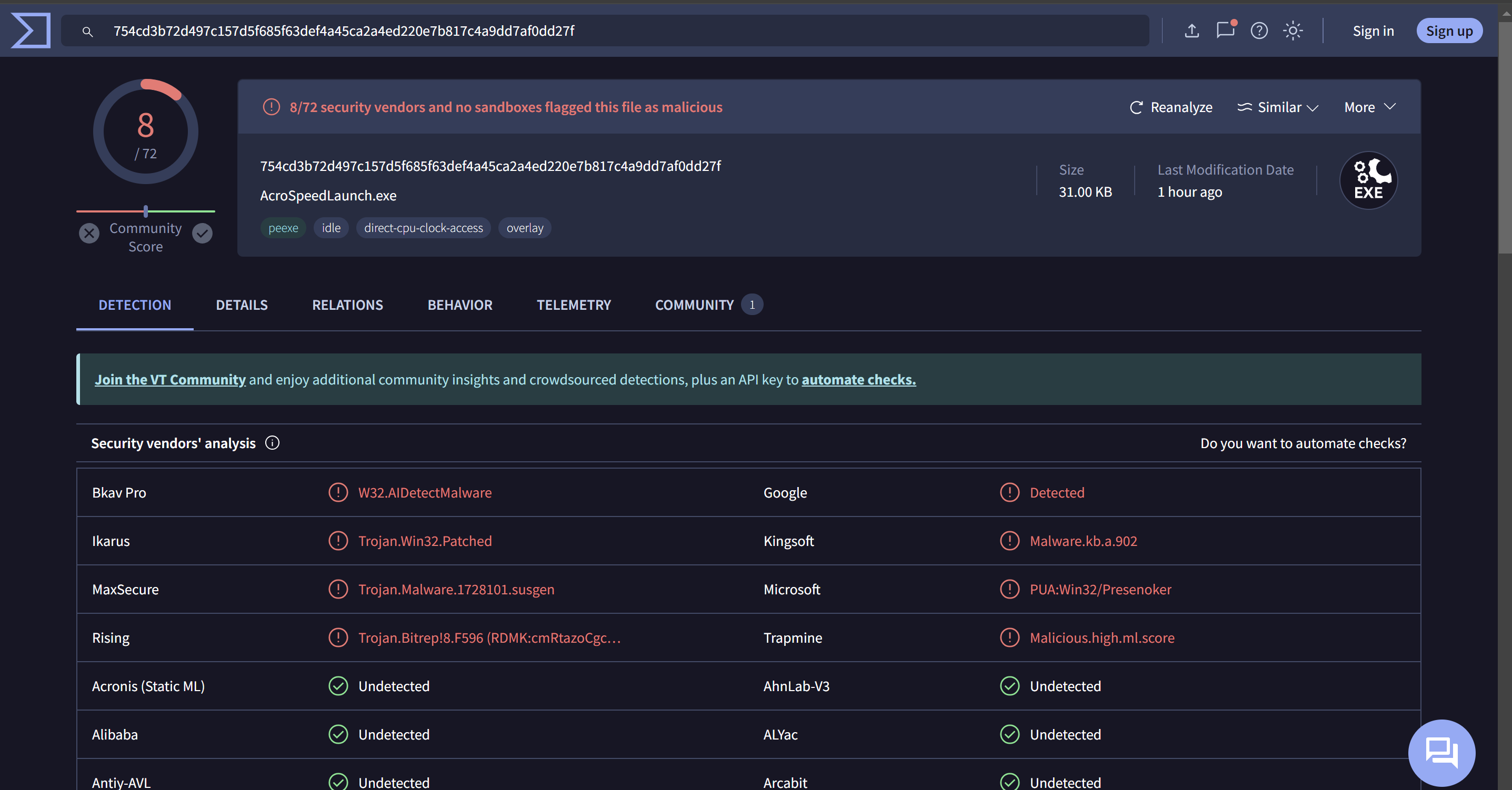
Task: Click the file hash in details panel
Action: tap(490, 166)
